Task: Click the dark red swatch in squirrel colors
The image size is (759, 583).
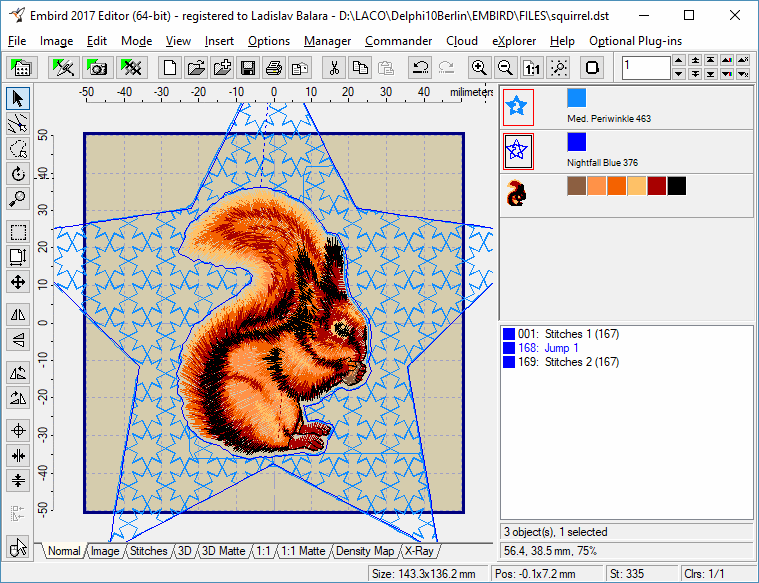Action: 657,186
